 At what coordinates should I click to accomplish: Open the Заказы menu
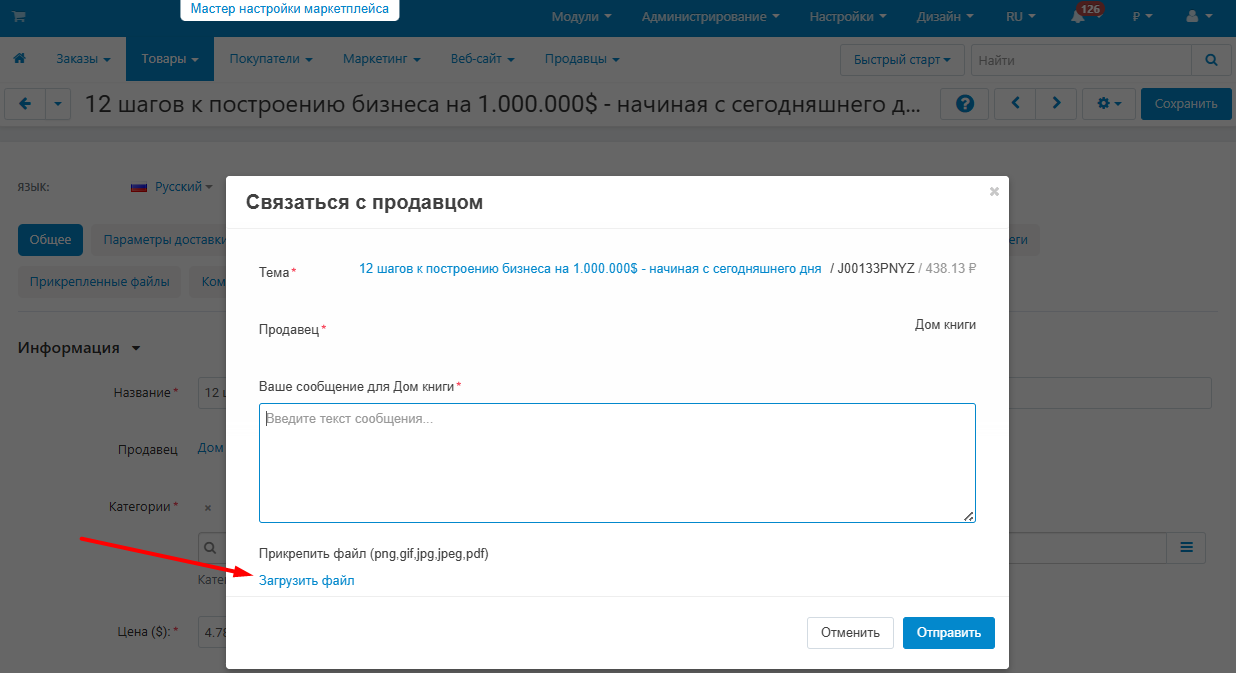point(83,59)
